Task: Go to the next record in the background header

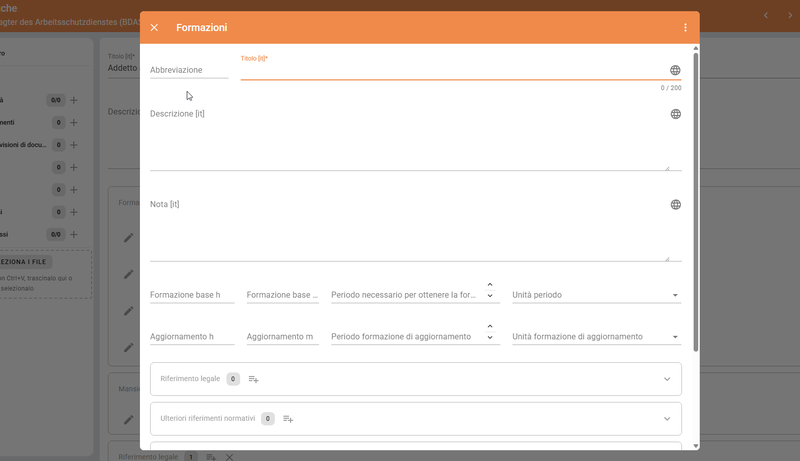Action: pos(790,15)
